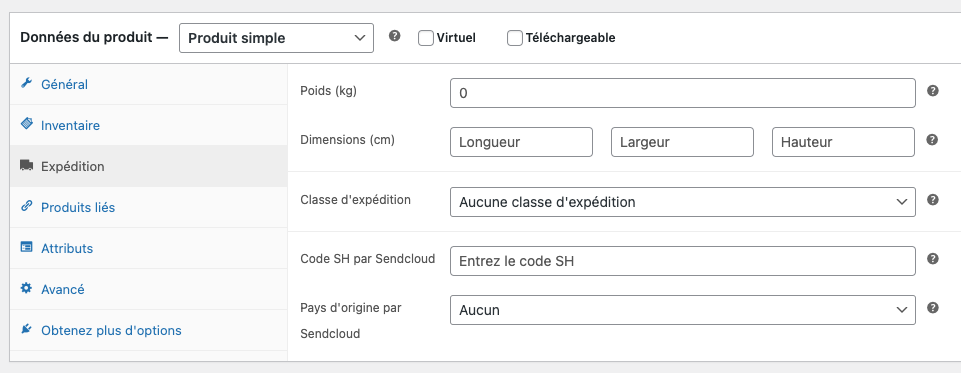Image resolution: width=961 pixels, height=373 pixels.
Task: Click the tag icon next to Inventaire
Action: tap(26, 124)
